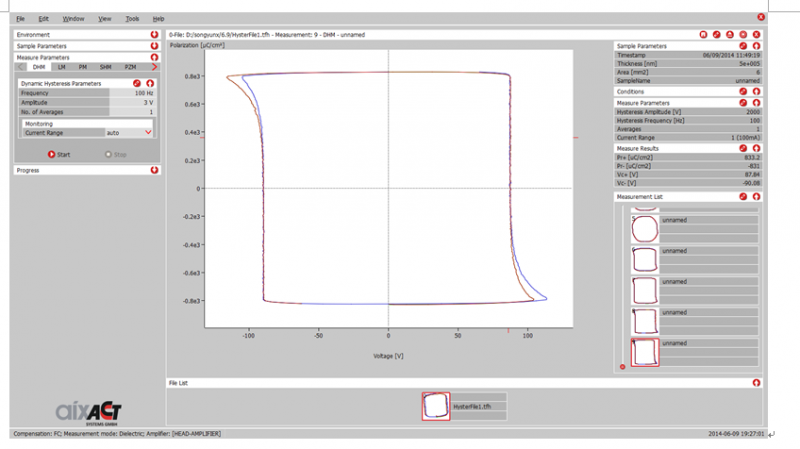Switch to the LM tab
800x449 pixels.
click(x=61, y=67)
